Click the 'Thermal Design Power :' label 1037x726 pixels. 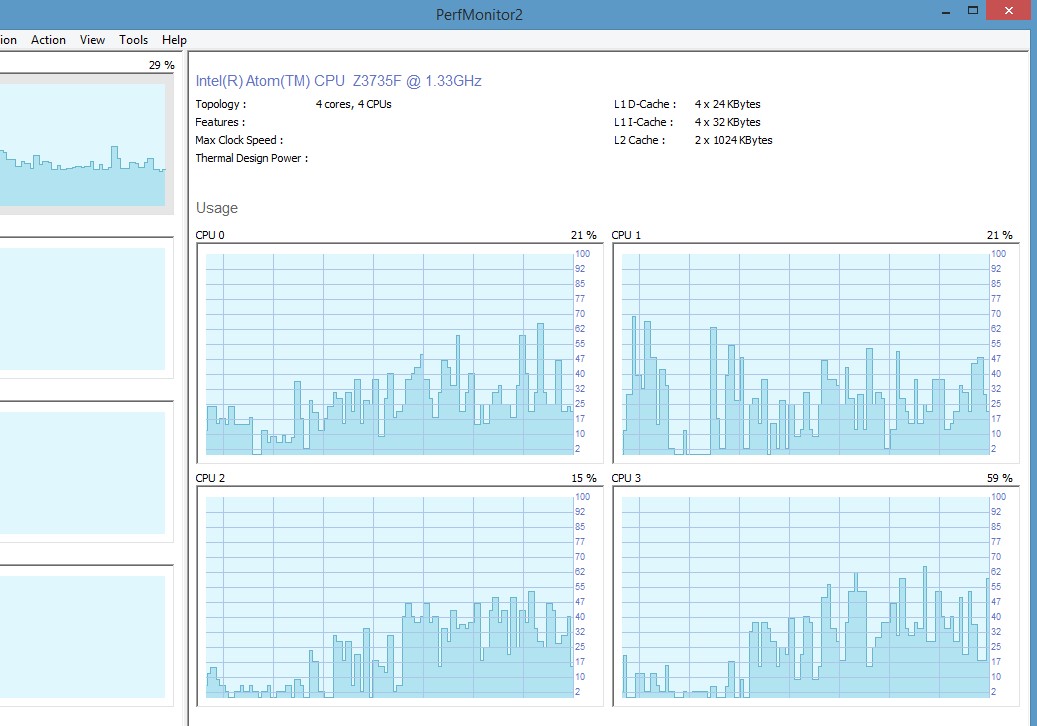pos(252,158)
